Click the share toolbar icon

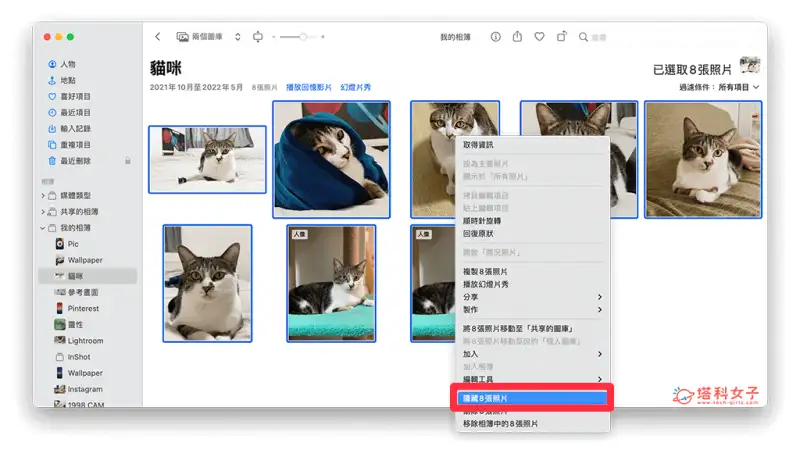pos(517,37)
